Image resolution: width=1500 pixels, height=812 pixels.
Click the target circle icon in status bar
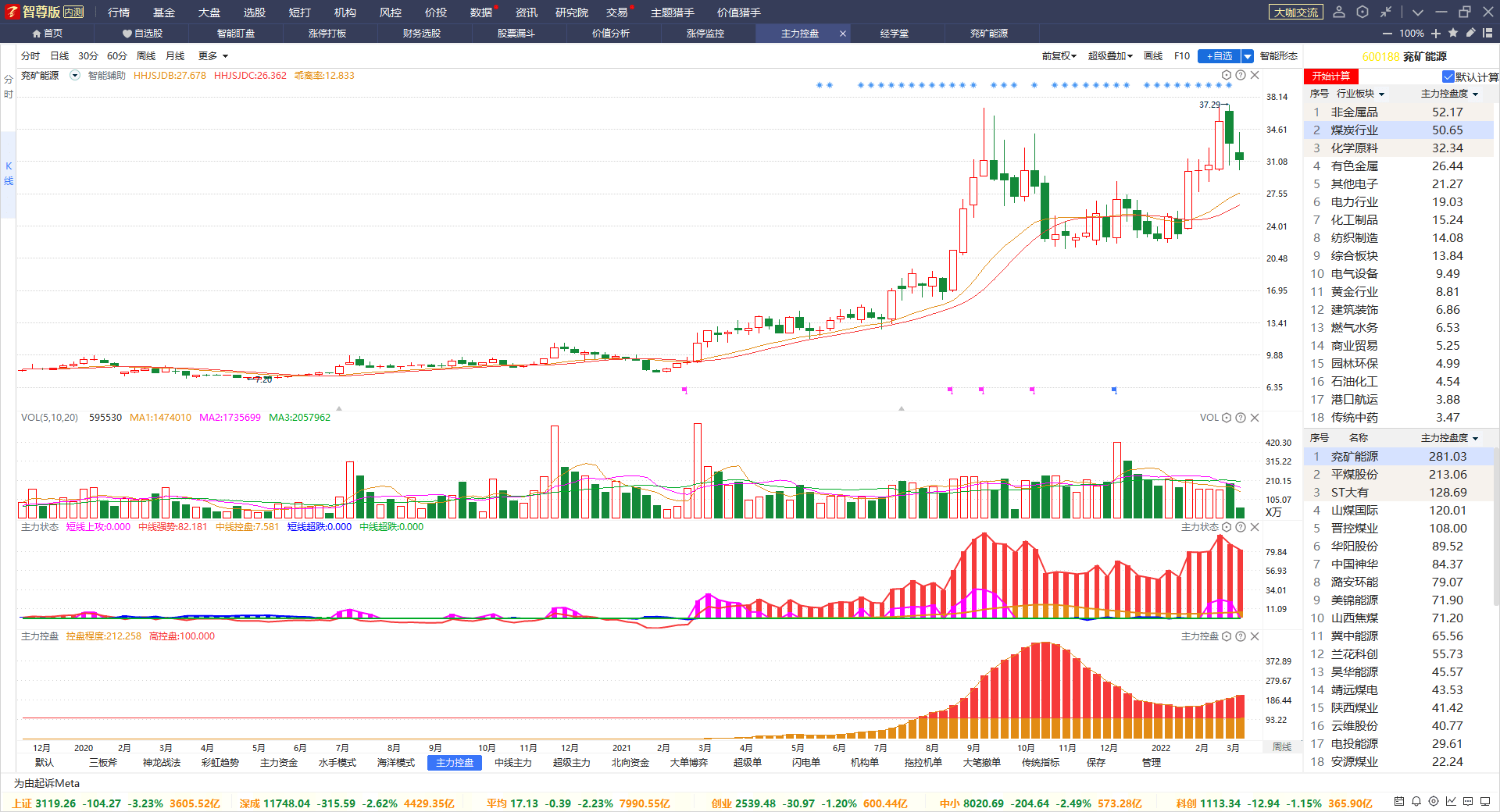[1434, 802]
